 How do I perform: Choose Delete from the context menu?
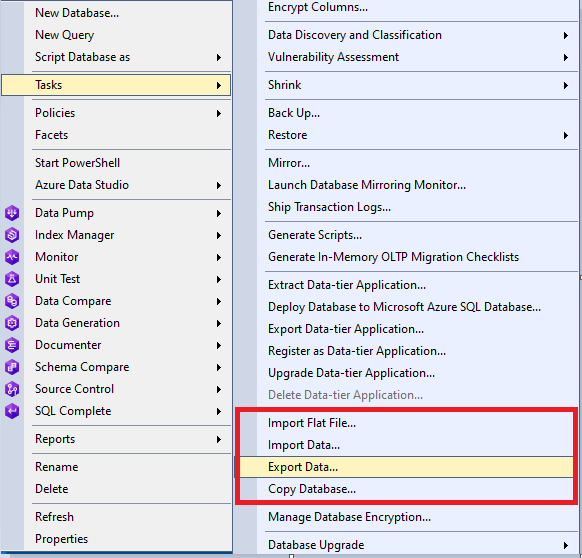(52, 489)
